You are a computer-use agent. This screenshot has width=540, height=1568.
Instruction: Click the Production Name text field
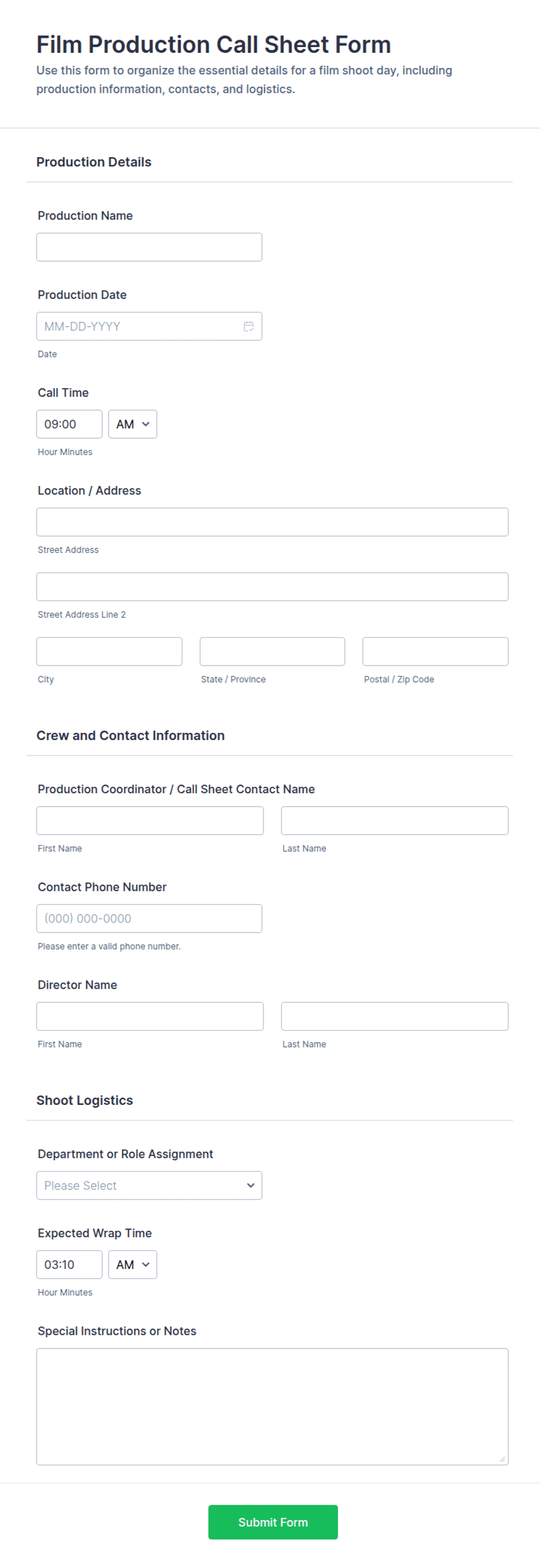coord(149,247)
